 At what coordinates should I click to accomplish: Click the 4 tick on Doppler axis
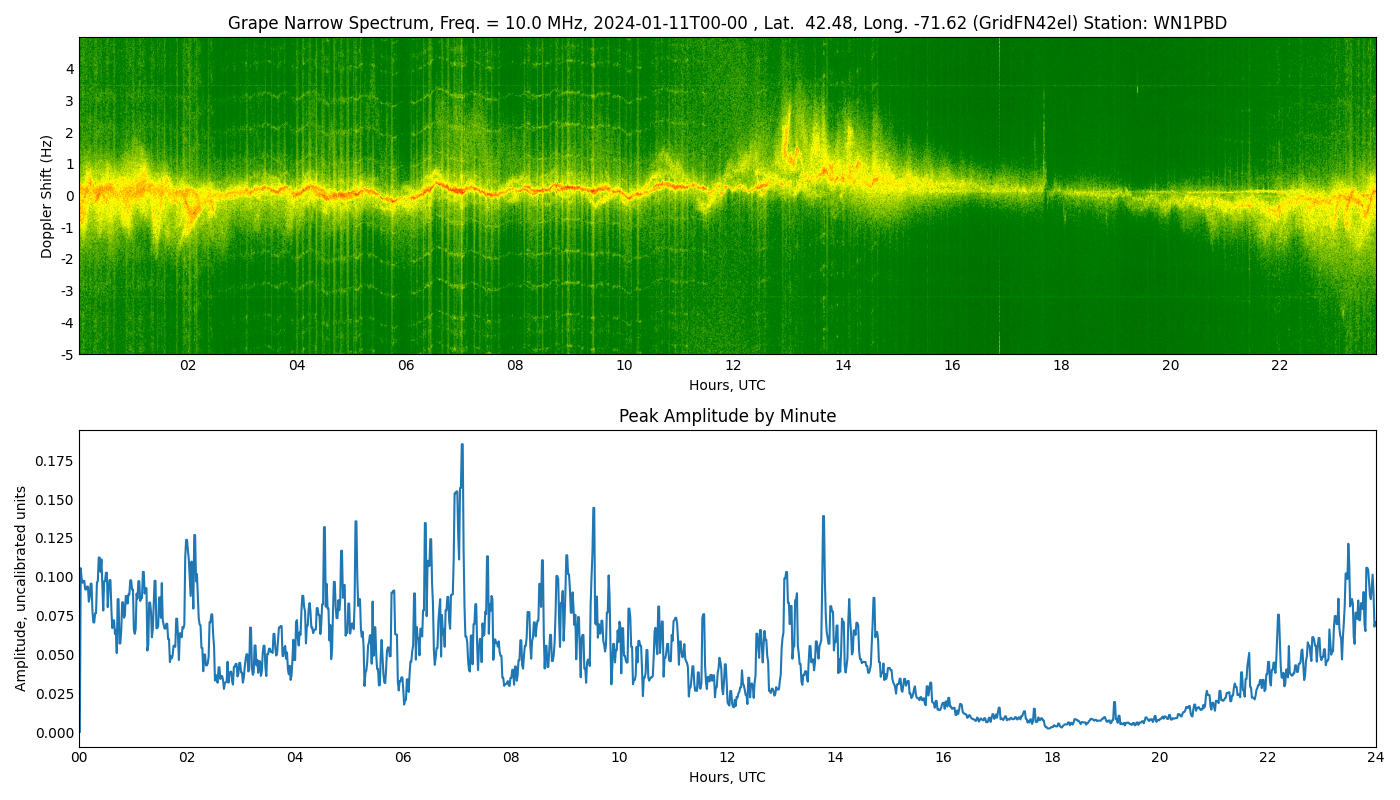[70, 69]
